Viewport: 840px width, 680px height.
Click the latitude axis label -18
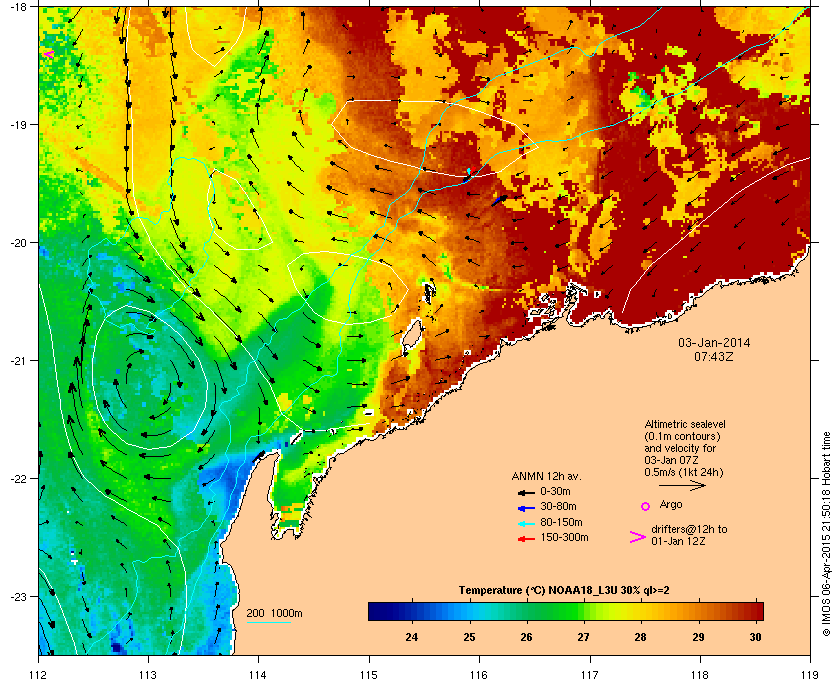[19, 7]
